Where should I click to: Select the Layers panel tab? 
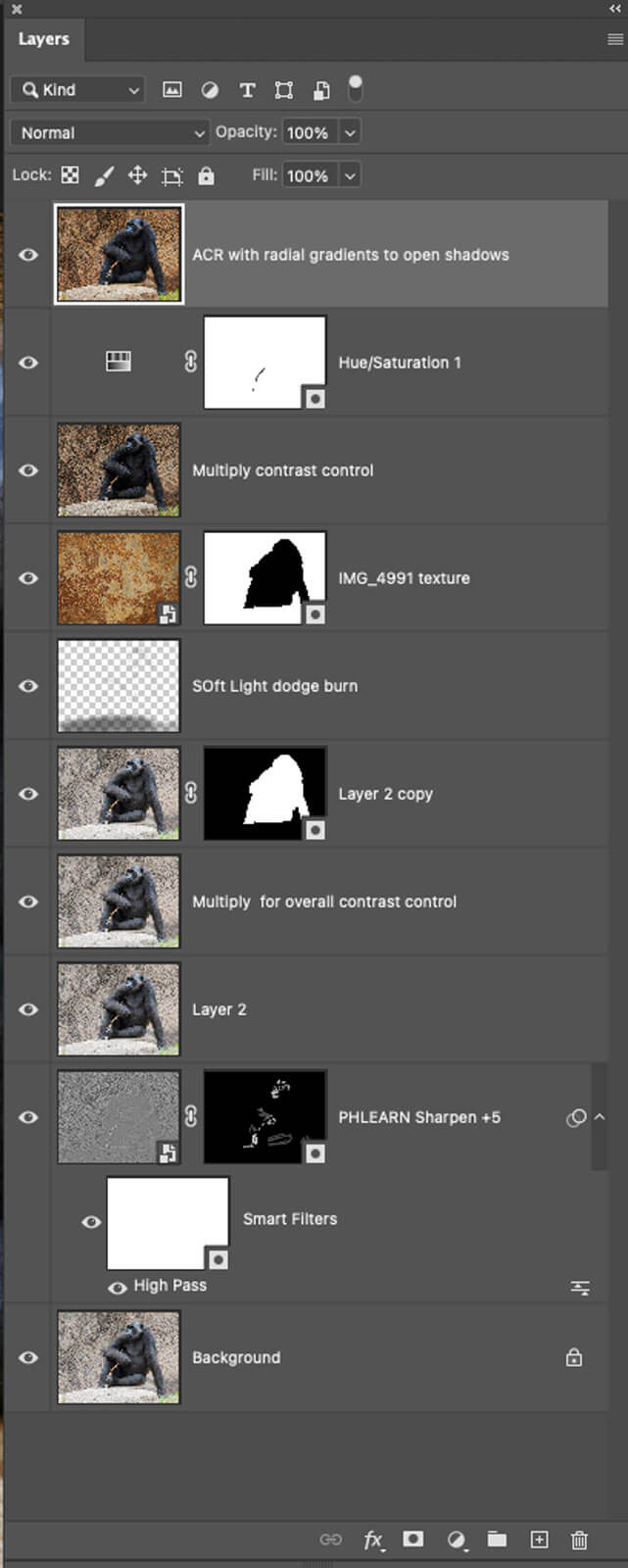click(44, 39)
